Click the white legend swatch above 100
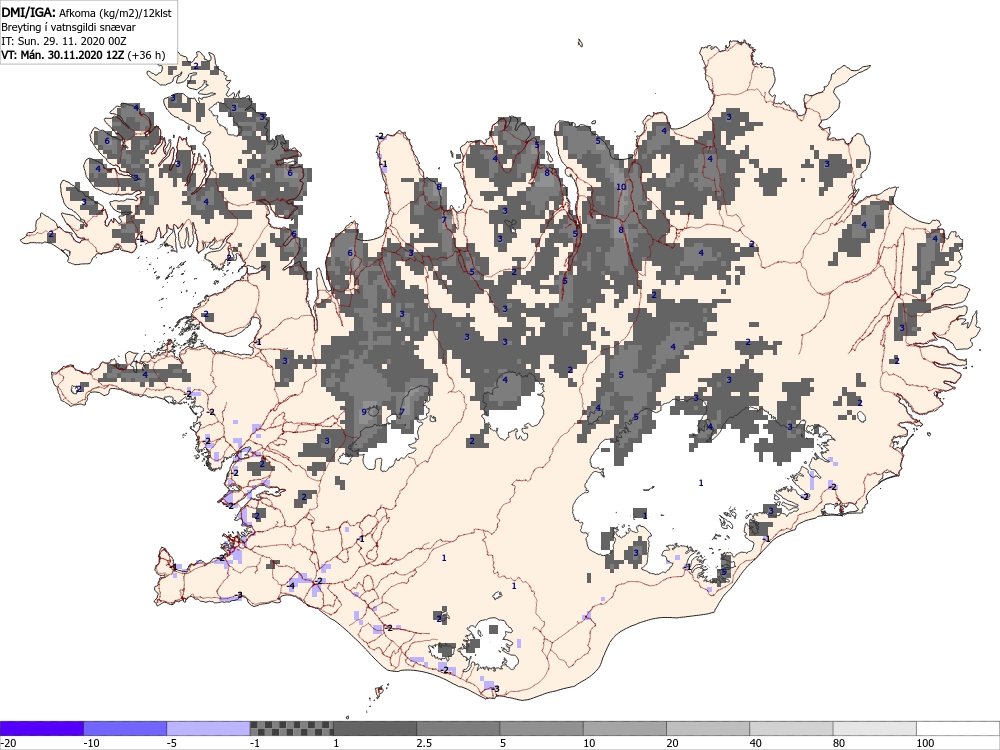The width and height of the screenshot is (1000, 750). tap(958, 728)
